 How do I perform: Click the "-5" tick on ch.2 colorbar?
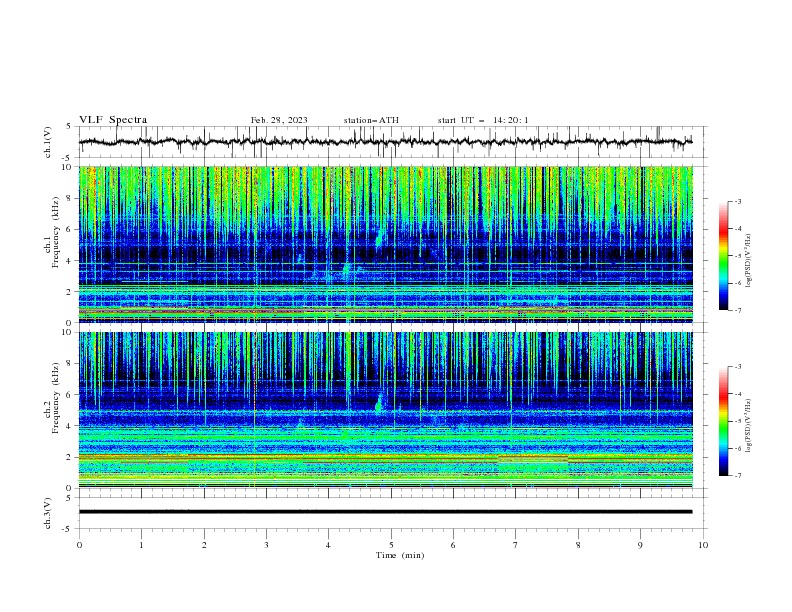tap(737, 421)
